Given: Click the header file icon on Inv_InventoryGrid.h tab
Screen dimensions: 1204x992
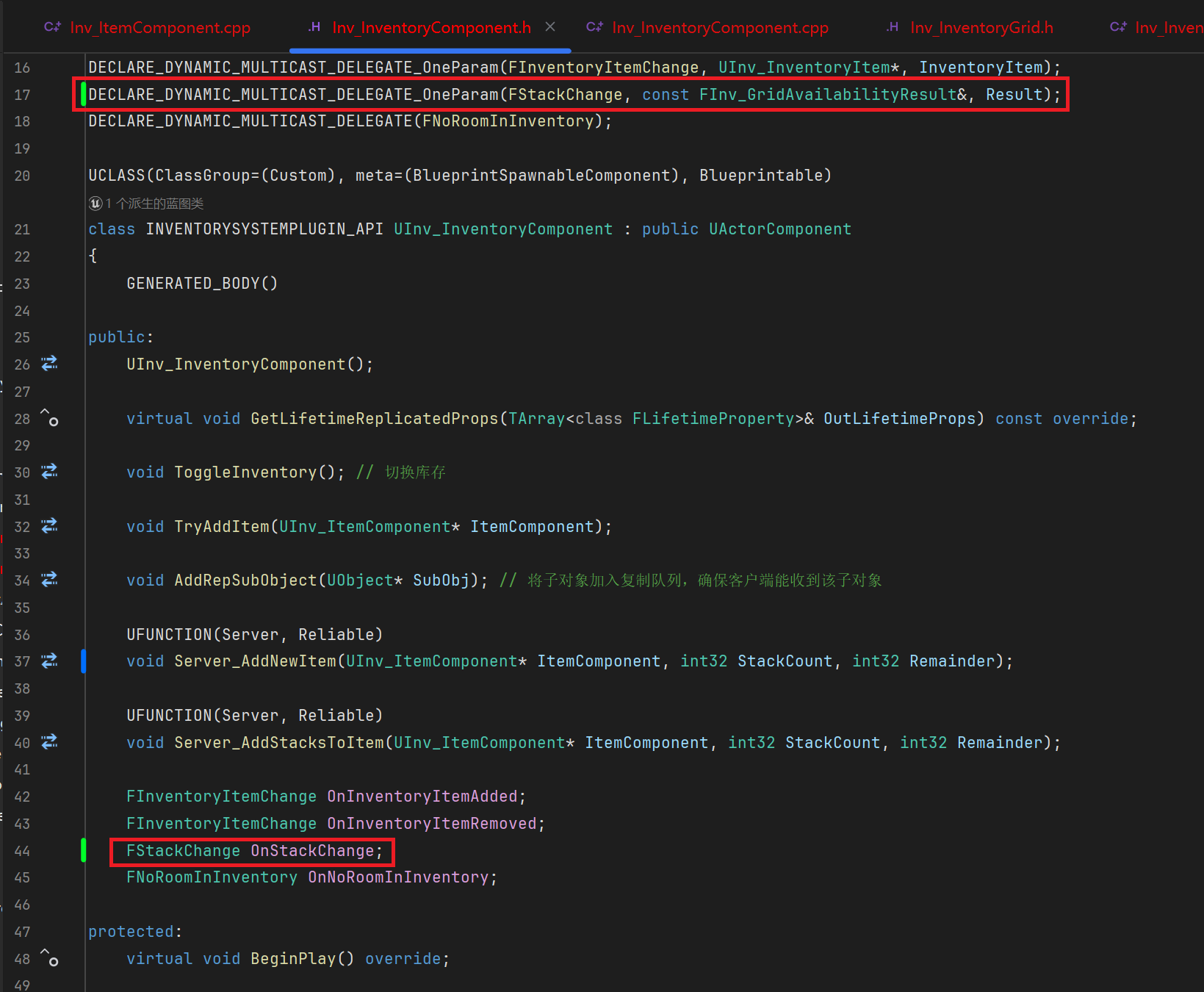Looking at the screenshot, I should pyautogui.click(x=893, y=27).
